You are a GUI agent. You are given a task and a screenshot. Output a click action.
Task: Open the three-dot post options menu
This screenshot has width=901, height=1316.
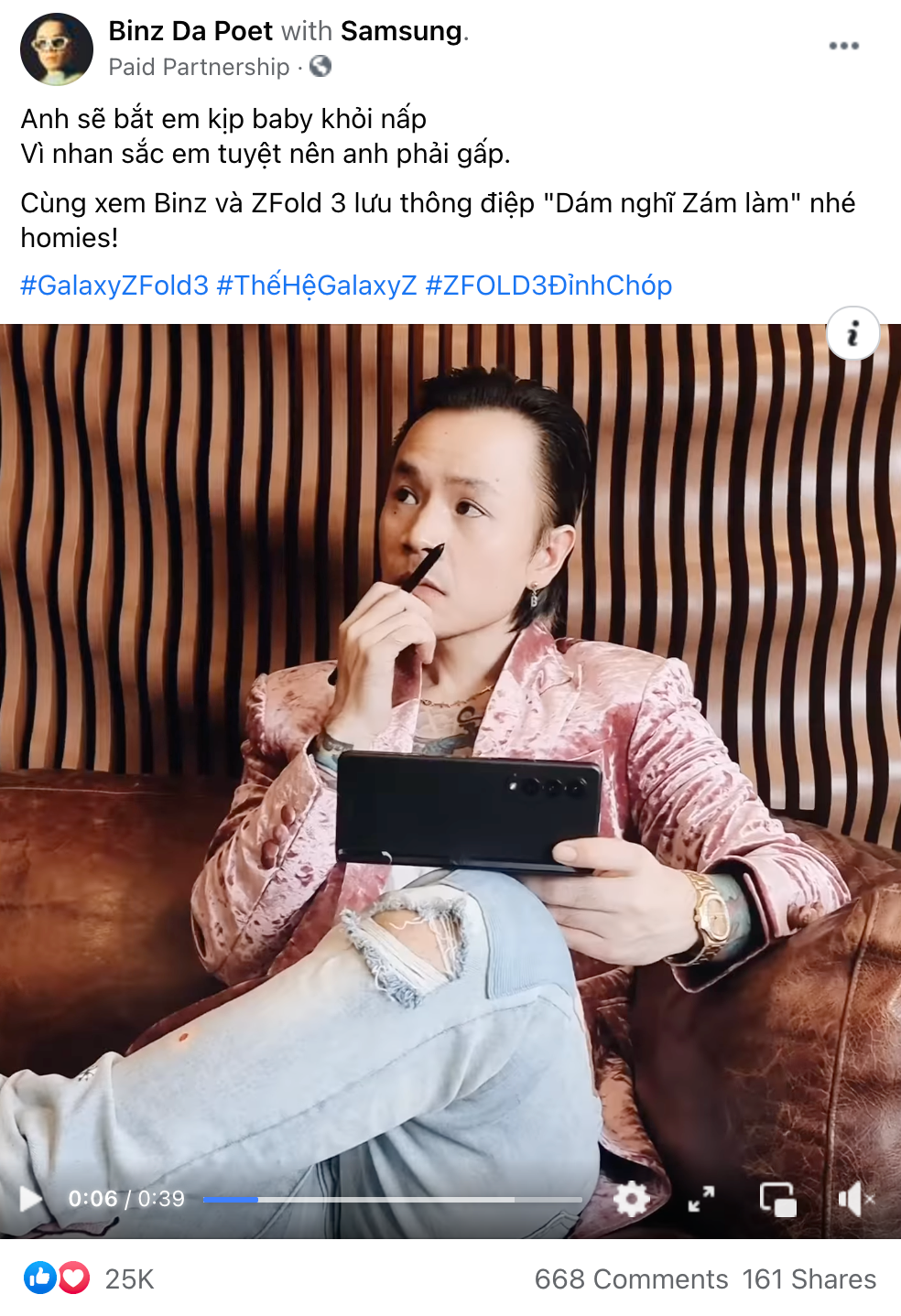[843, 46]
